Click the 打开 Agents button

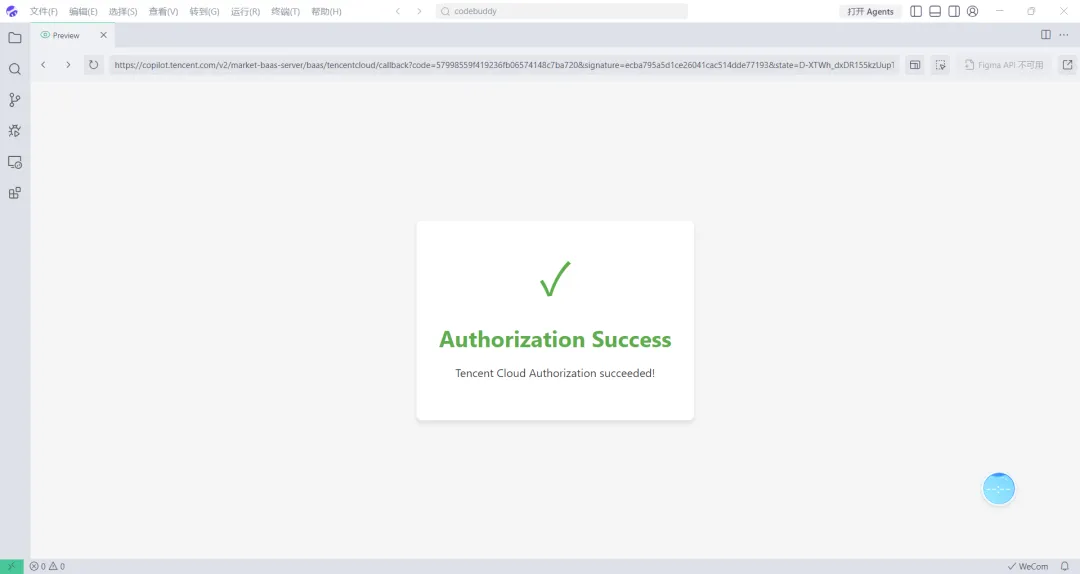[871, 11]
